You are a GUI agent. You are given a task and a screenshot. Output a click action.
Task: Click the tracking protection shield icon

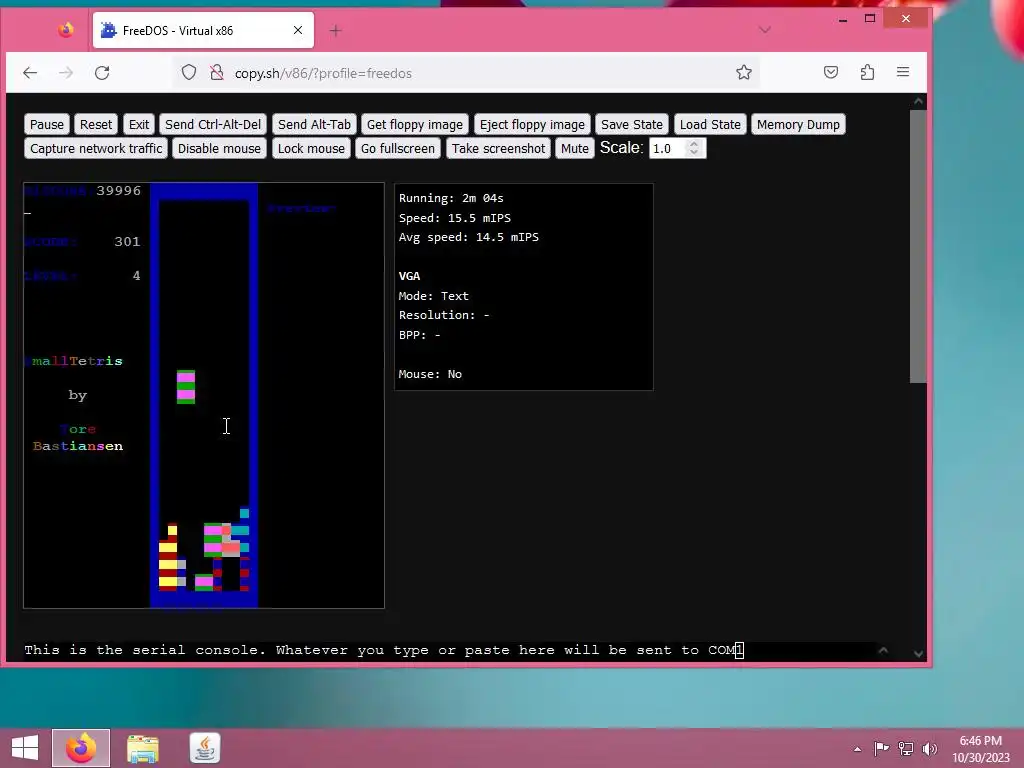[189, 72]
